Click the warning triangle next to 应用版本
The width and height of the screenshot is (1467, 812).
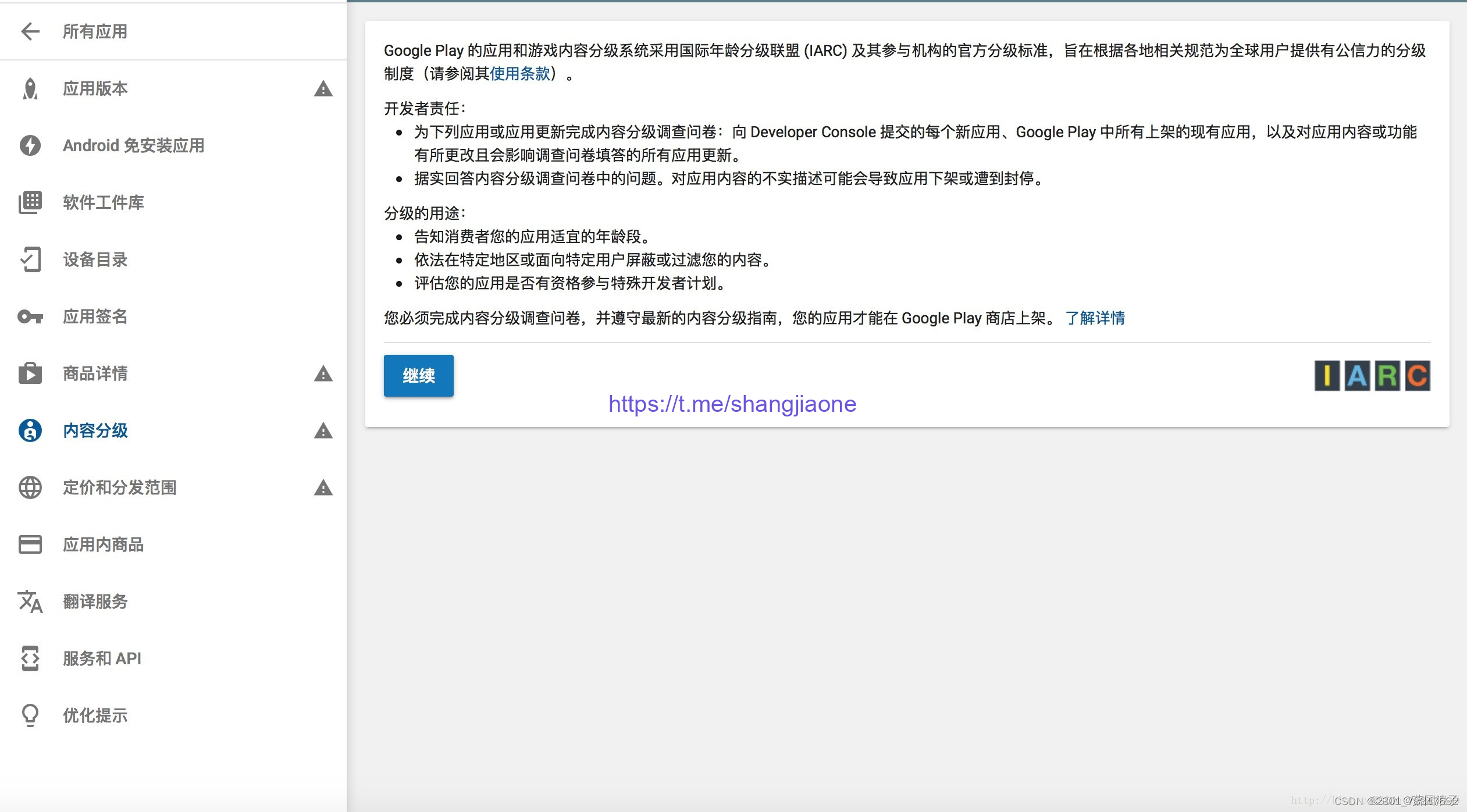pyautogui.click(x=323, y=89)
